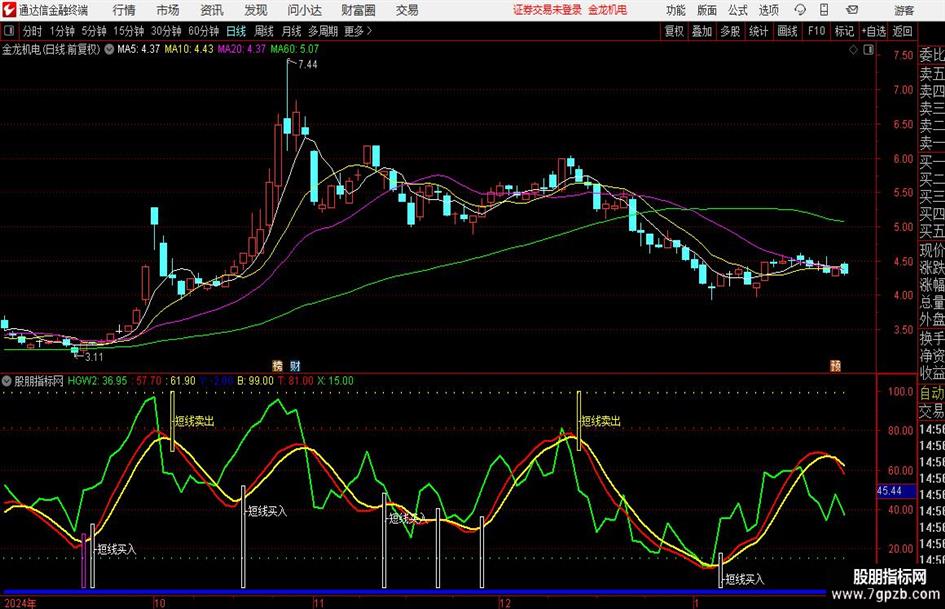
Task: Switch to the 60分钟 period tab
Action: (204, 31)
